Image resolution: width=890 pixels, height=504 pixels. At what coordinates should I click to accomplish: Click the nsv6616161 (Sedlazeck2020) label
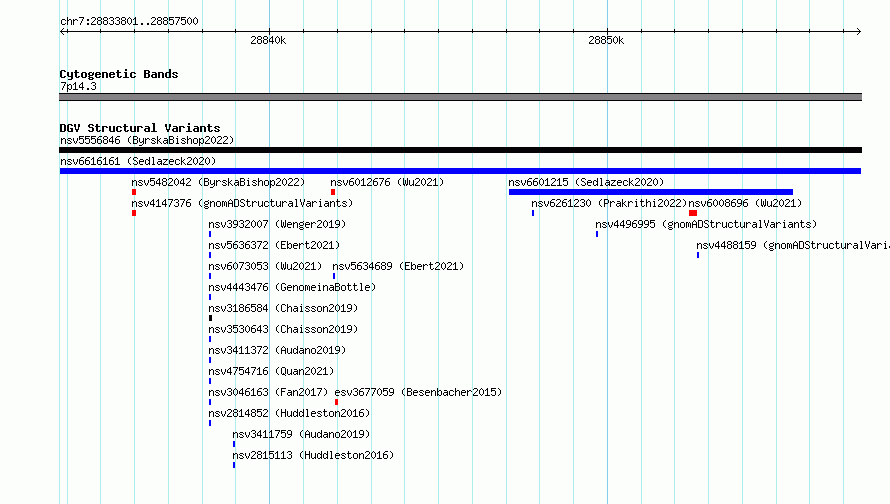coord(138,161)
